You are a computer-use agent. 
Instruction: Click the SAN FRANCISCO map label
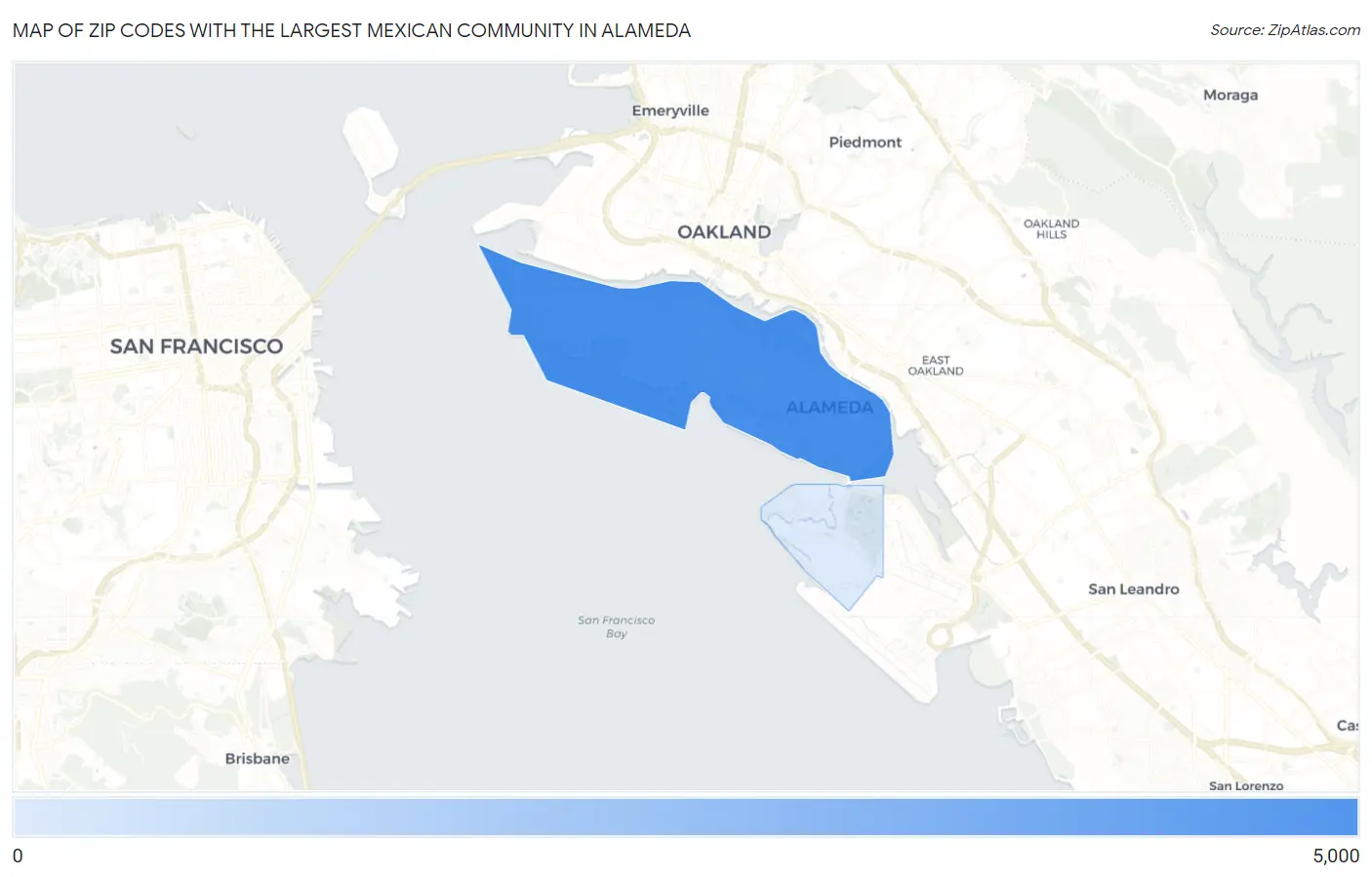196,346
